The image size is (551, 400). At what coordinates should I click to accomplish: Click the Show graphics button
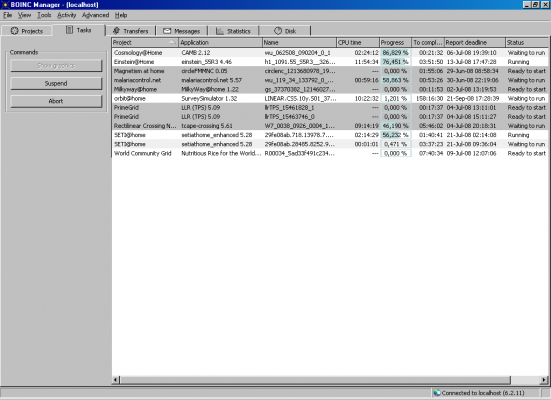click(56, 65)
